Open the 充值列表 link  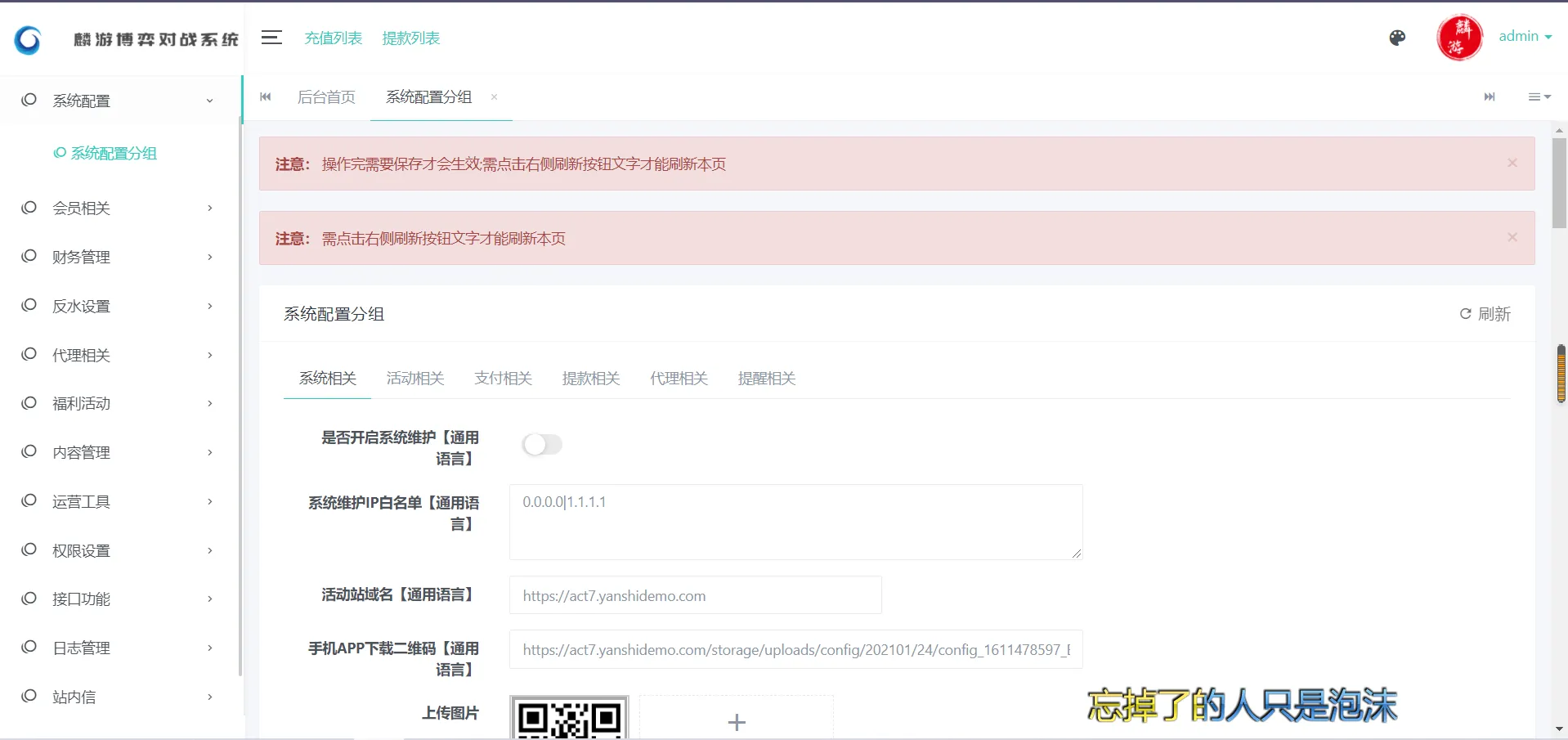(x=333, y=38)
